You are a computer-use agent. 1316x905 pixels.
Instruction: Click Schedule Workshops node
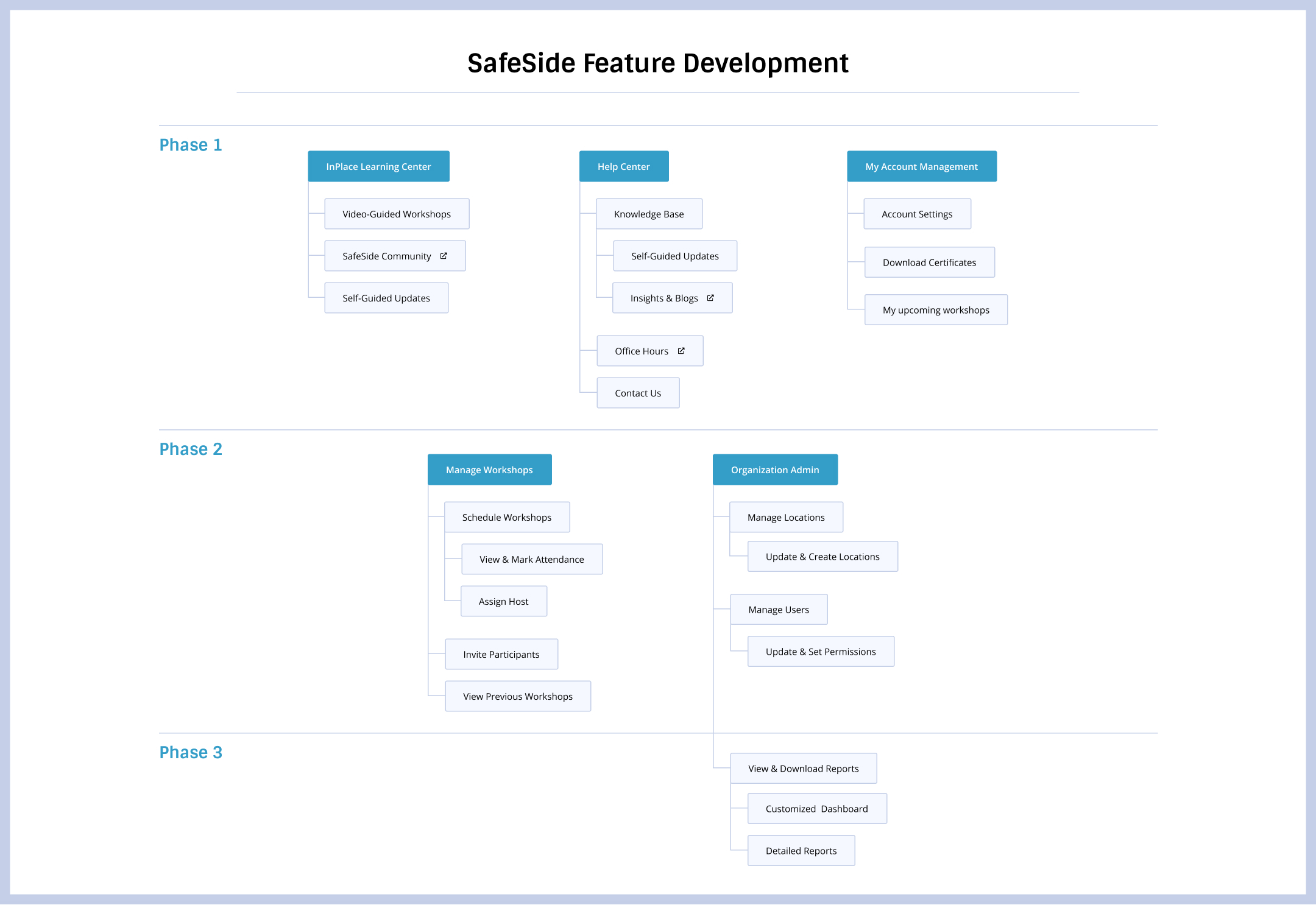507,517
